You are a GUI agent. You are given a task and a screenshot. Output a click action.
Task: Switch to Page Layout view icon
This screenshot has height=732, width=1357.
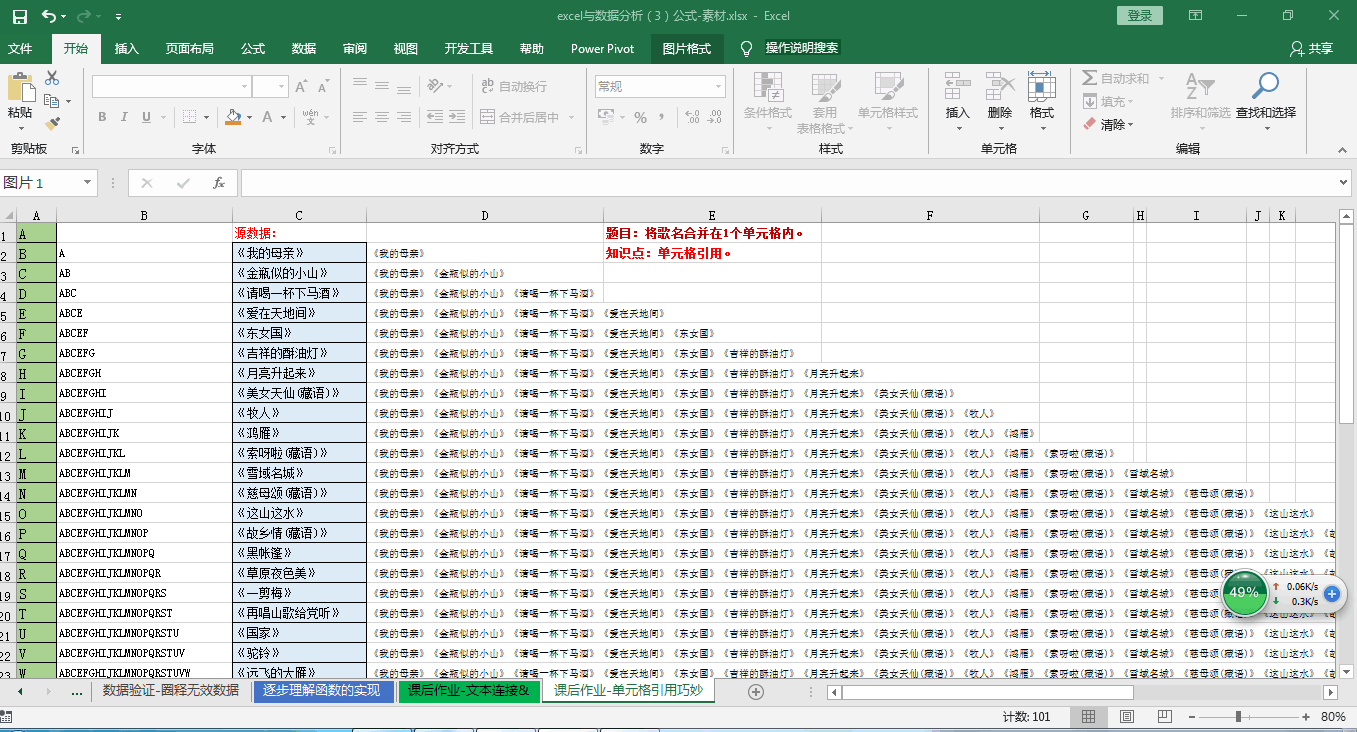(x=1127, y=717)
